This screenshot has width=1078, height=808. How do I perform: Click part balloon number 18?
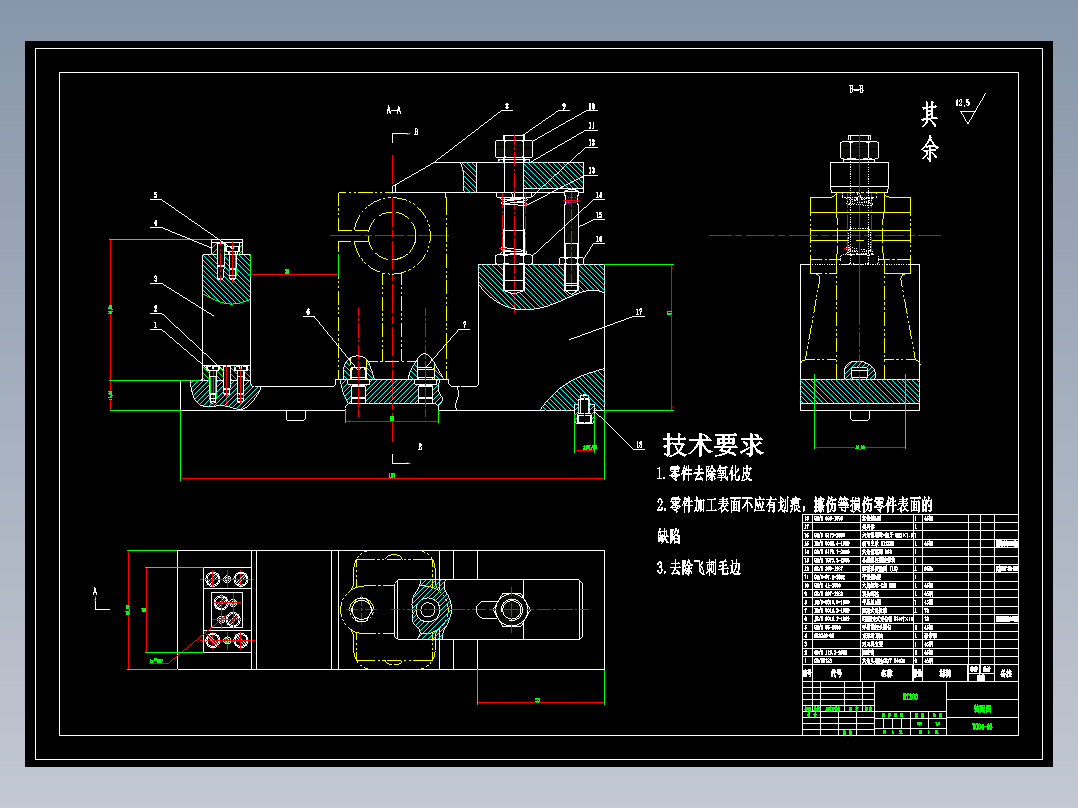coord(639,445)
